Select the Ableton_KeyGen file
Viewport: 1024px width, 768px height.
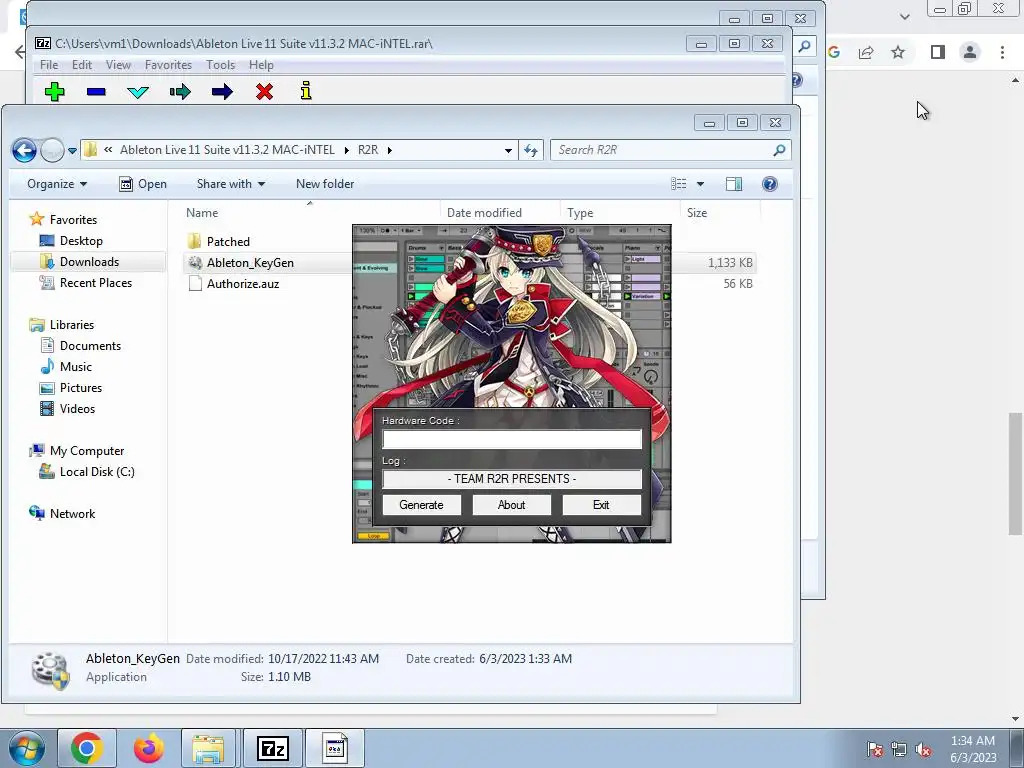pyautogui.click(x=250, y=263)
